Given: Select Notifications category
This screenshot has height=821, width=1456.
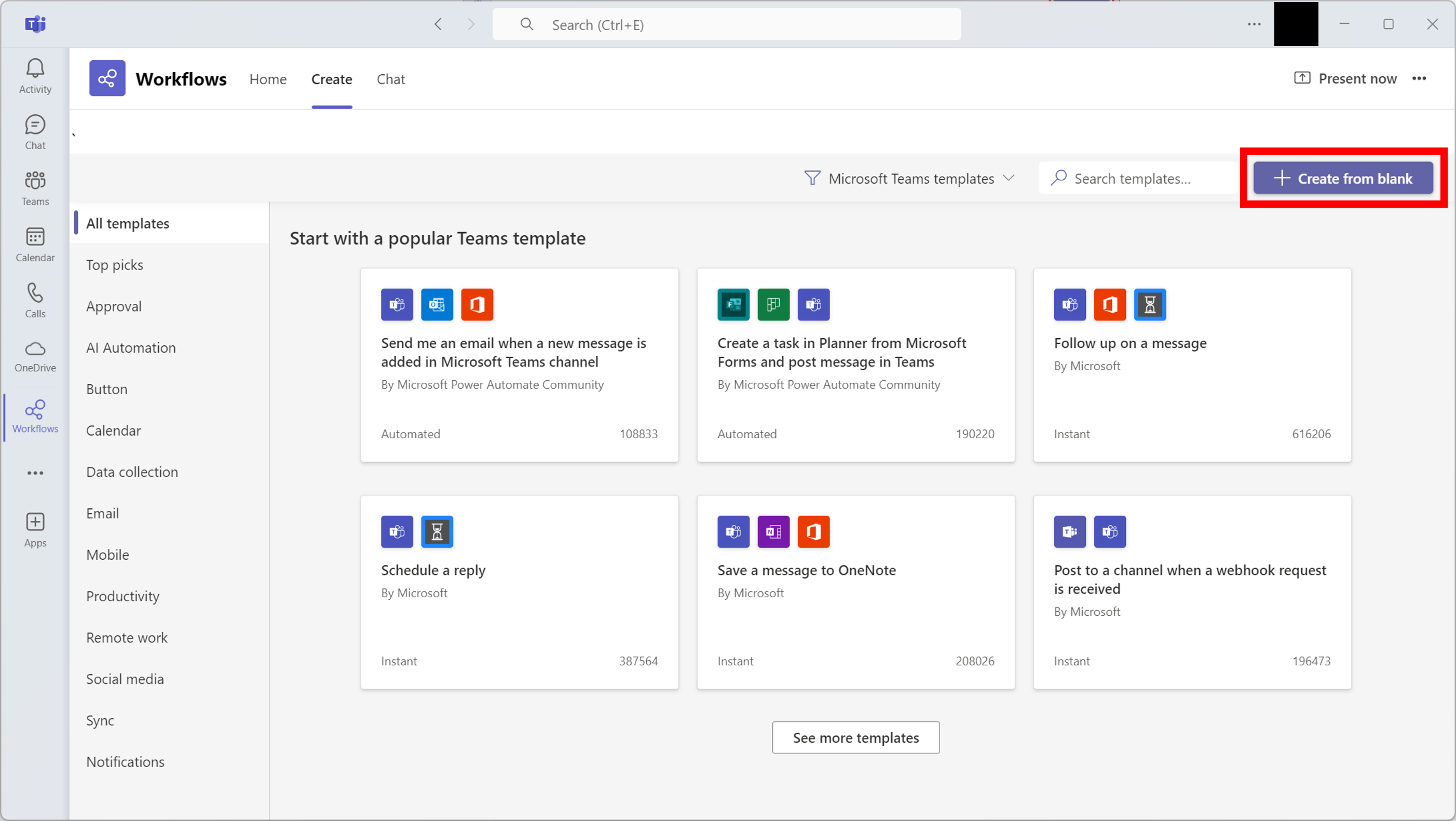Looking at the screenshot, I should [x=169, y=762].
